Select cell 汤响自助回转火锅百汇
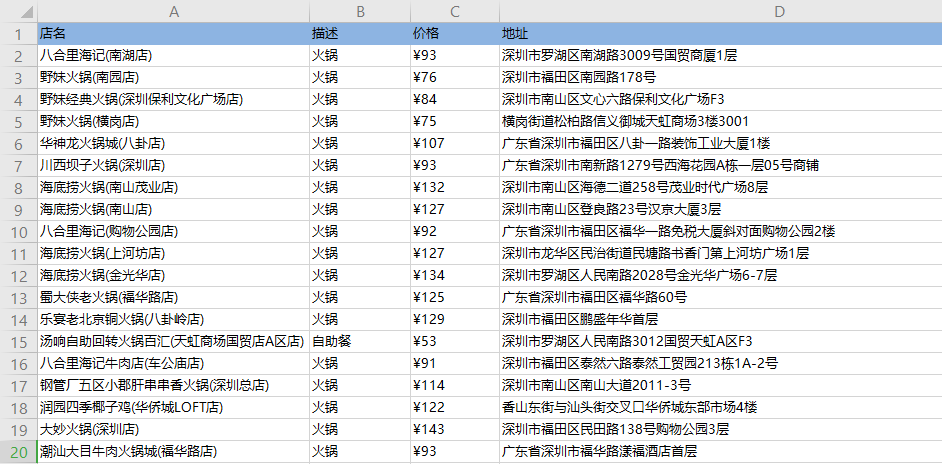Screen dimensions: 942x464 [174, 342]
